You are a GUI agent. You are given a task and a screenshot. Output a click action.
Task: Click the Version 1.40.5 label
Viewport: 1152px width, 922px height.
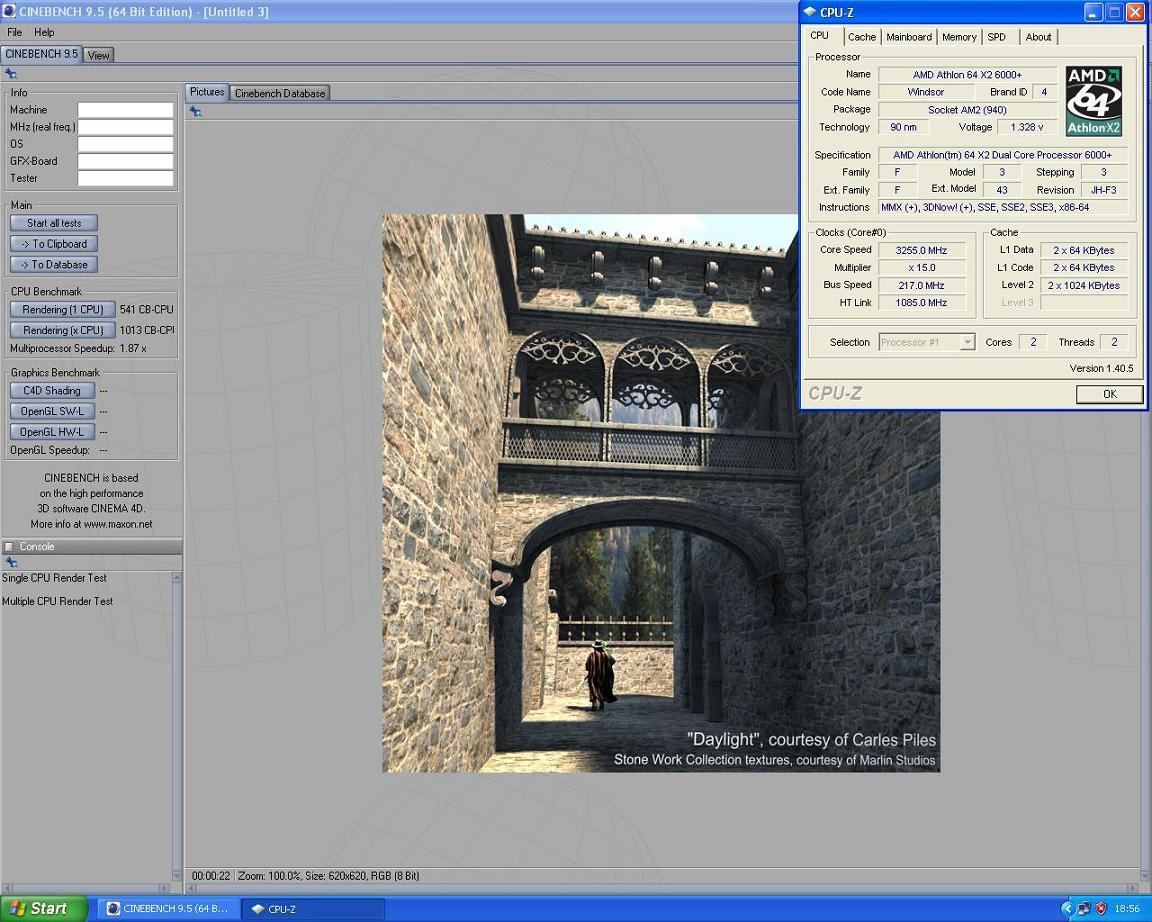1101,369
